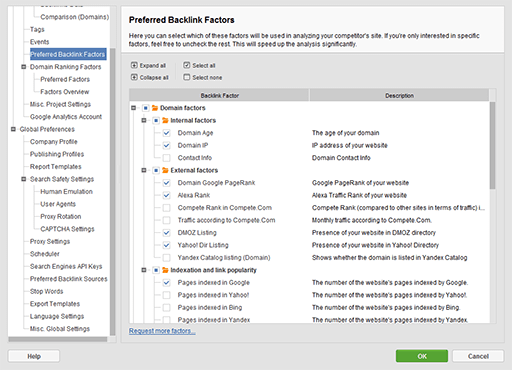Enable Yandex Catalog listing (Domain) checkbox
This screenshot has width=512, height=370.
pyautogui.click(x=166, y=258)
